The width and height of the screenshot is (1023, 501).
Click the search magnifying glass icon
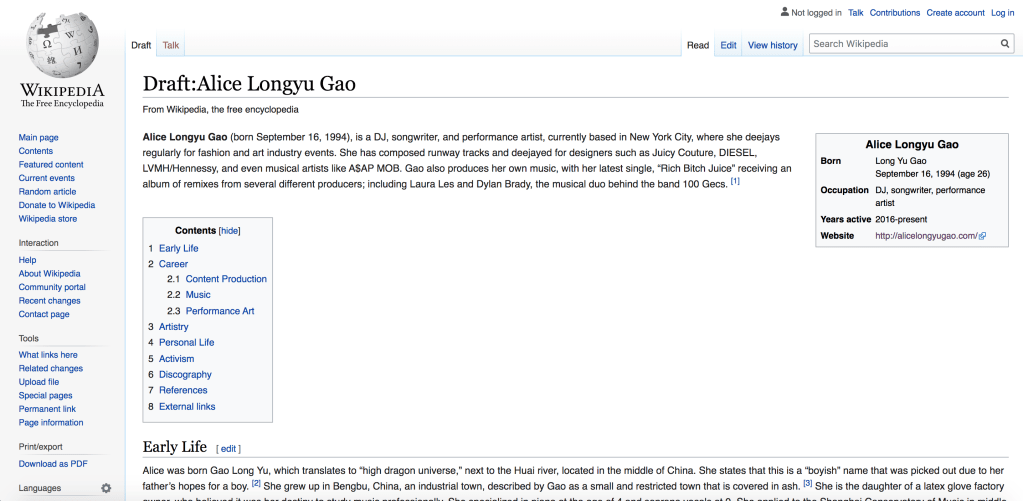coord(1005,44)
